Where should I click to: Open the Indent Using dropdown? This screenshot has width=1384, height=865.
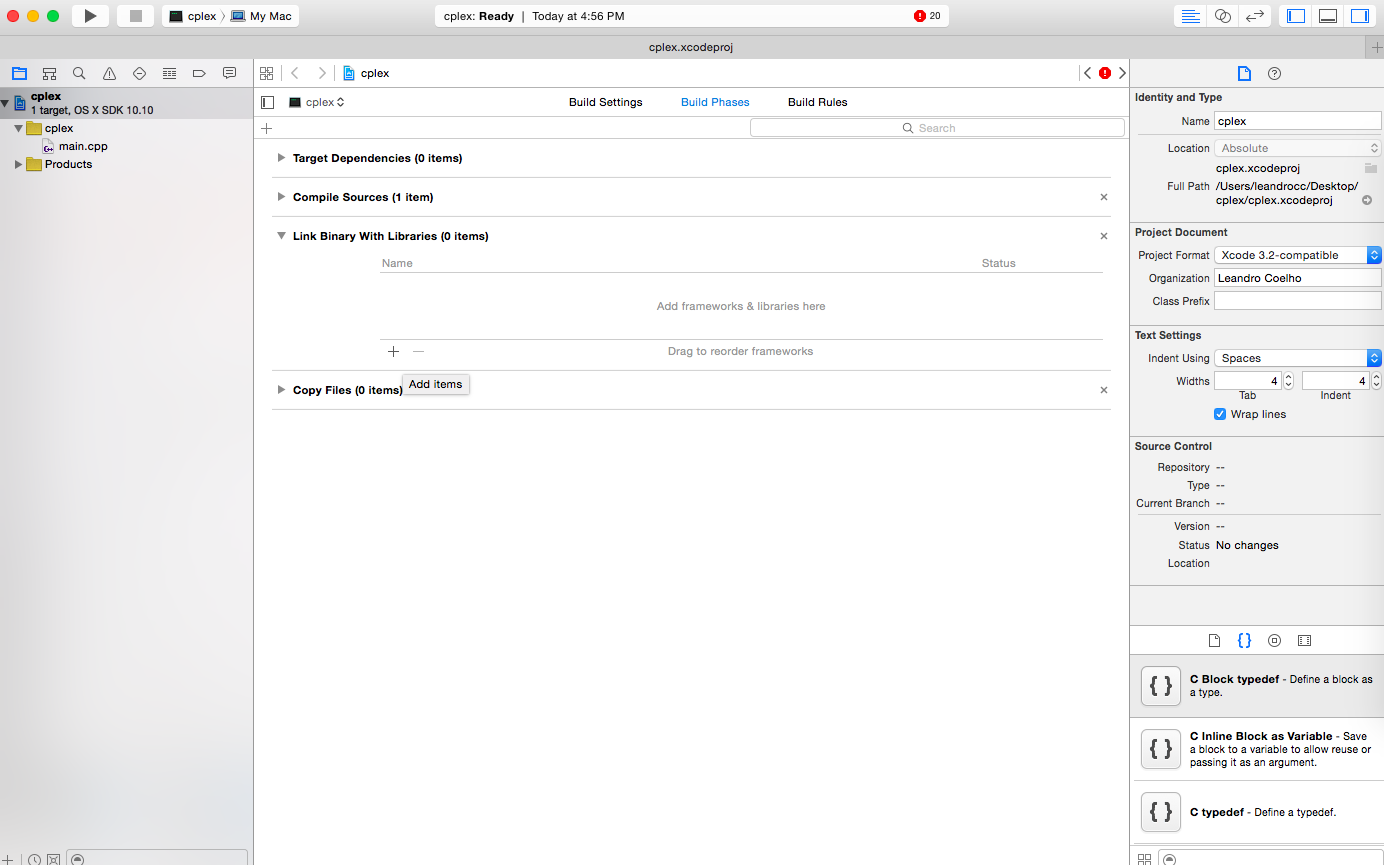pyautogui.click(x=1297, y=358)
